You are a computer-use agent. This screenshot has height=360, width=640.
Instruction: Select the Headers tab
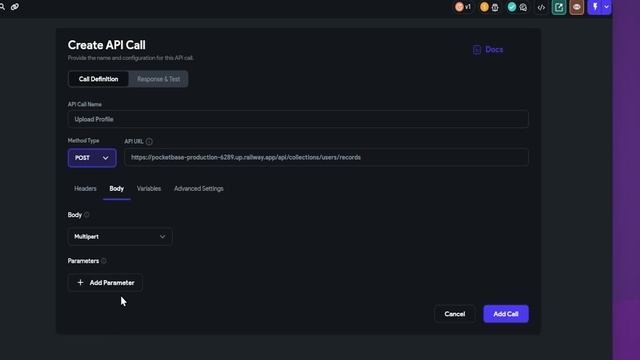pos(85,189)
